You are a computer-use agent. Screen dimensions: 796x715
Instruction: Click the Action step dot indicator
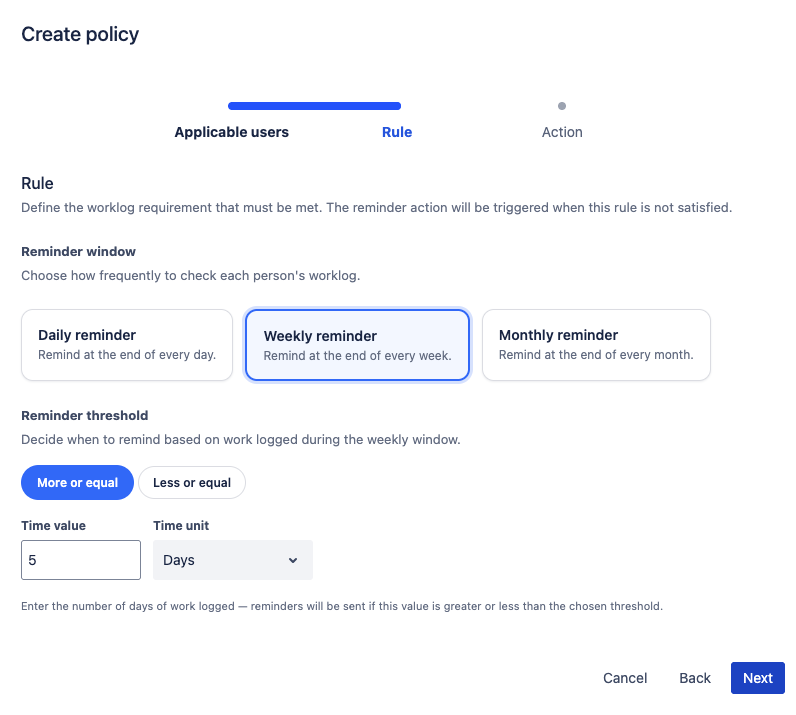[562, 106]
